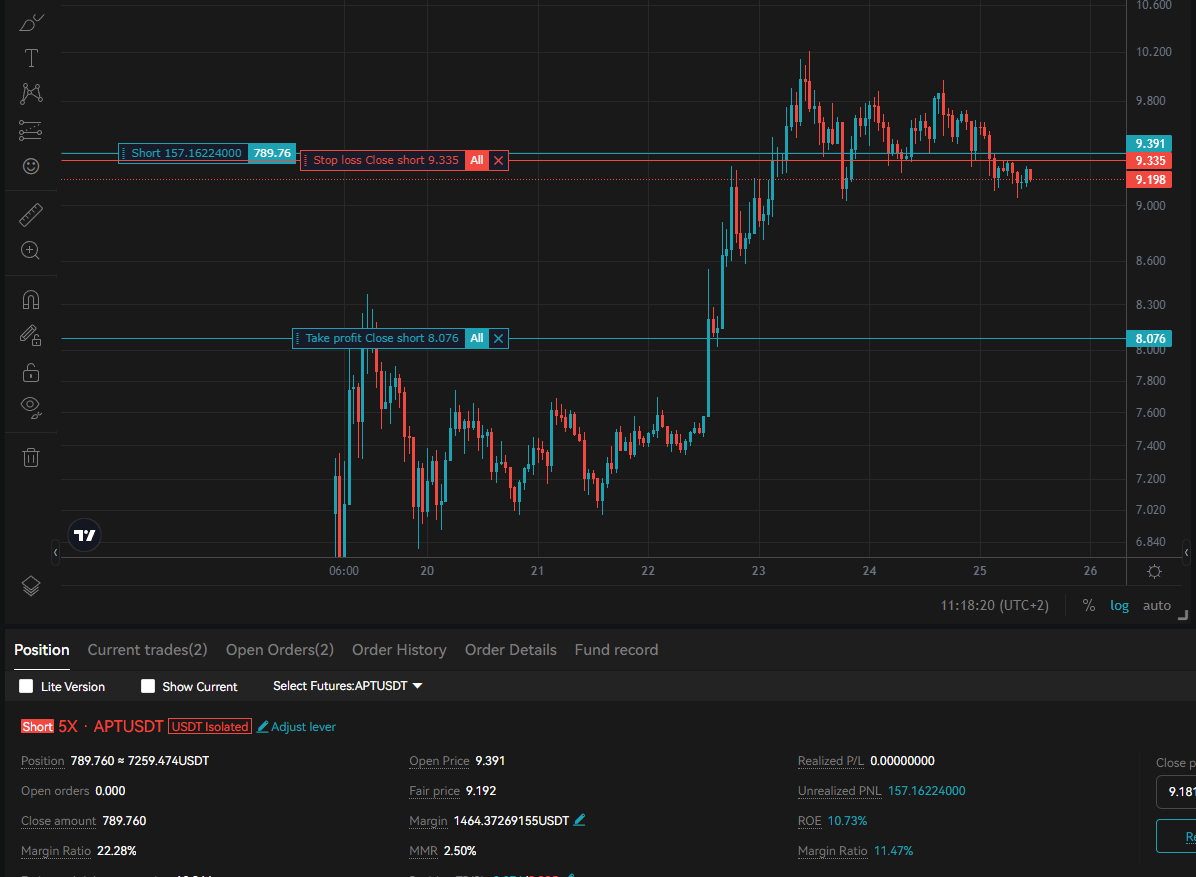Screen dimensions: 1196x877
Task: Edit margin with pencil icon
Action: point(579,820)
